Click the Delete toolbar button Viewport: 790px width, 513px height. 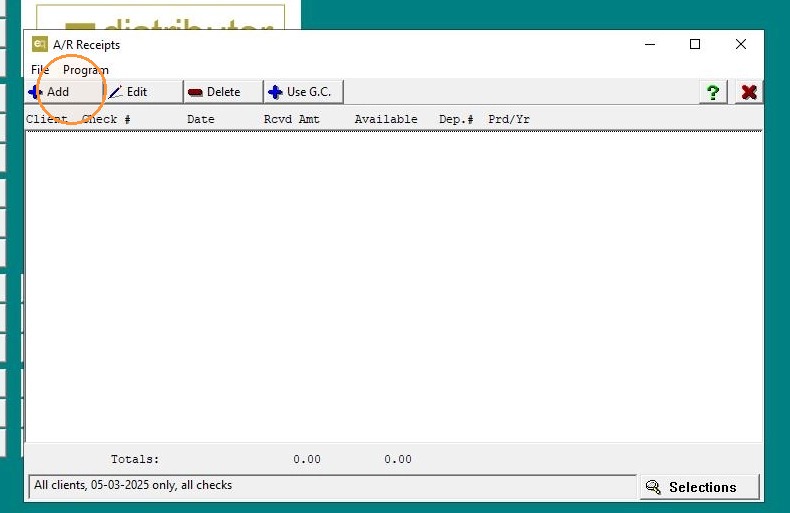coord(224,92)
